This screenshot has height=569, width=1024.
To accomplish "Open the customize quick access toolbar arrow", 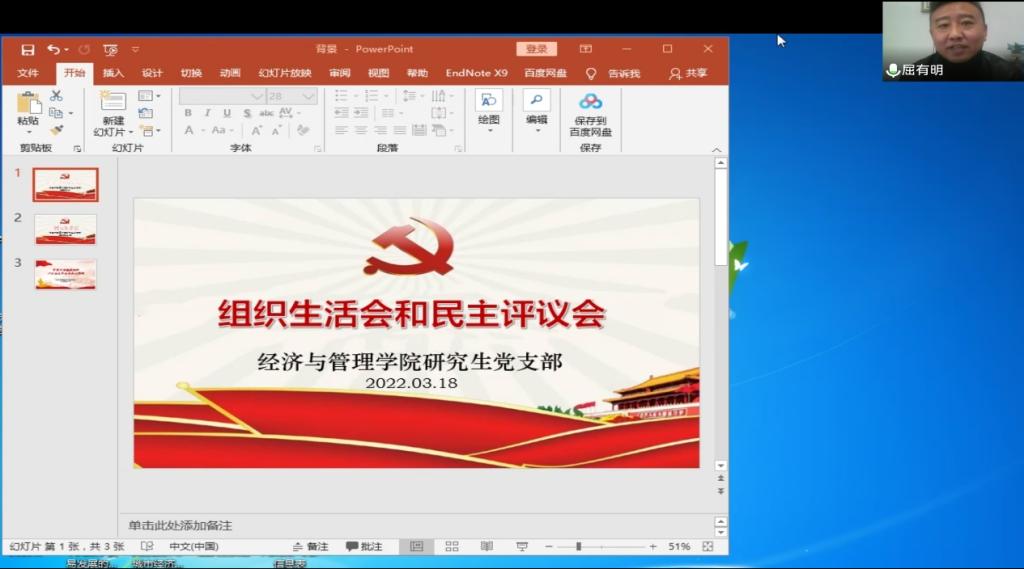I will pyautogui.click(x=135, y=50).
